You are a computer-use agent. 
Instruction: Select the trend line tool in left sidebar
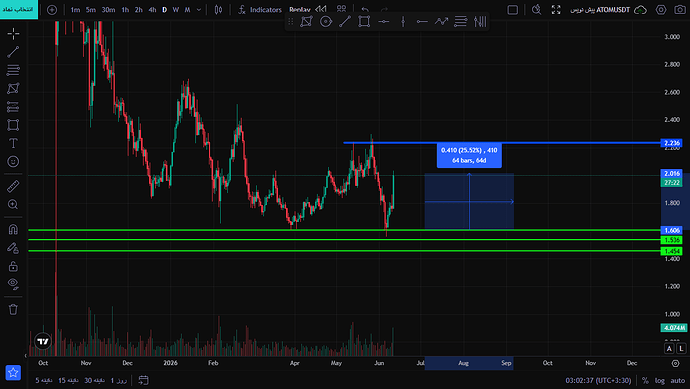(13, 52)
